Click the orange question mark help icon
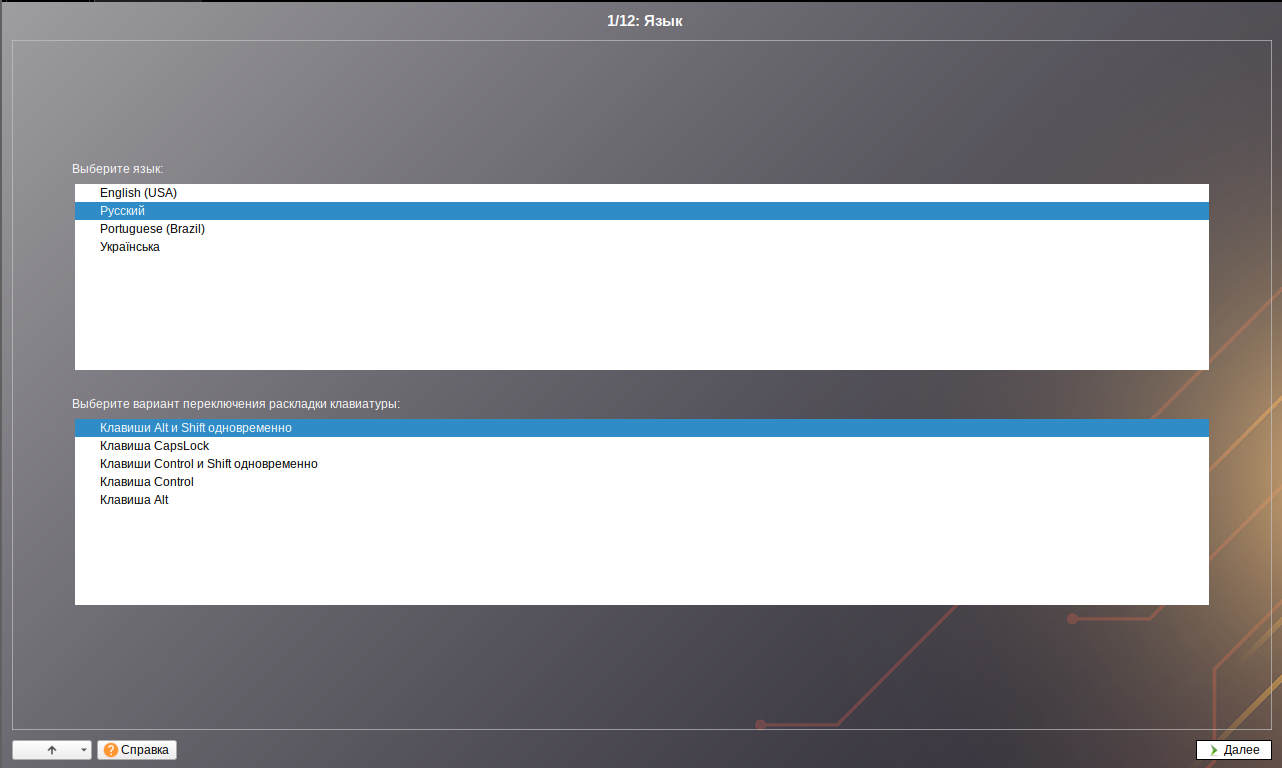The height and width of the screenshot is (768, 1282). [x=110, y=749]
